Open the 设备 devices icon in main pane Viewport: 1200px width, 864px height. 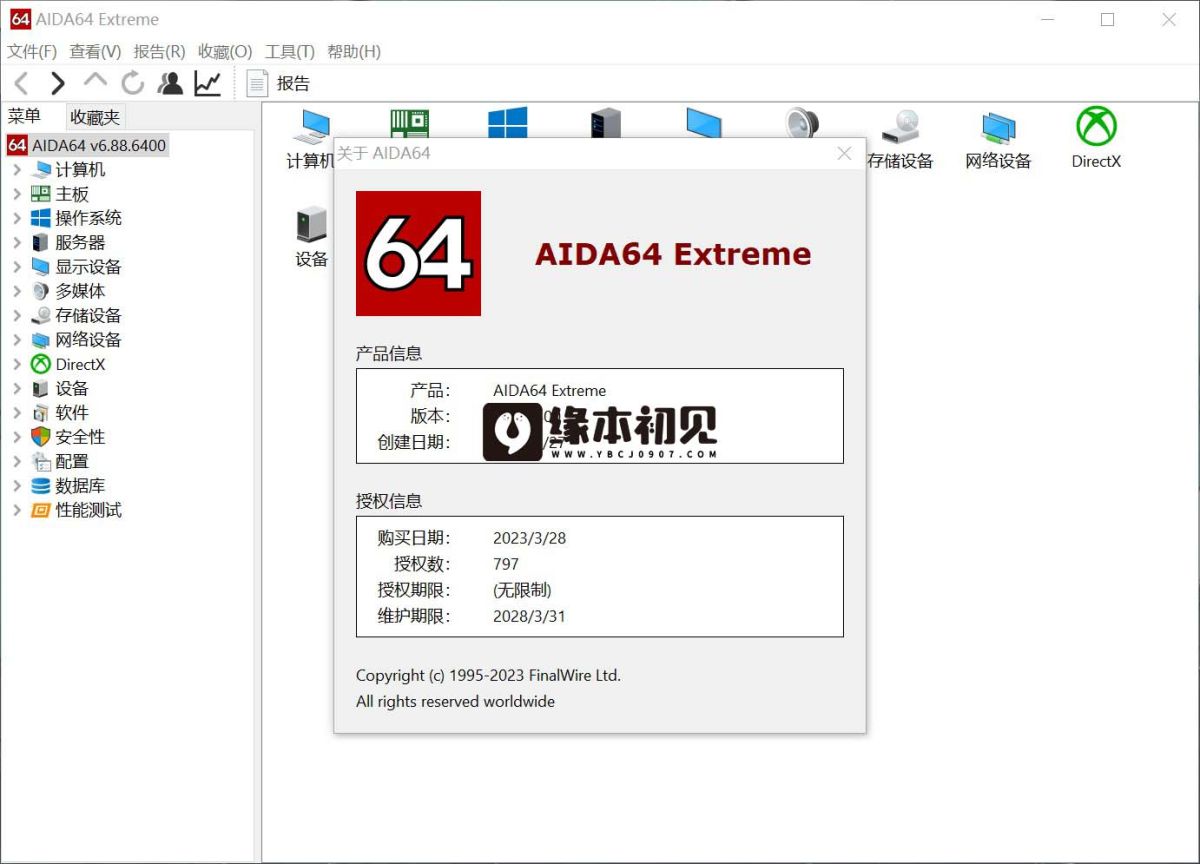pos(311,237)
